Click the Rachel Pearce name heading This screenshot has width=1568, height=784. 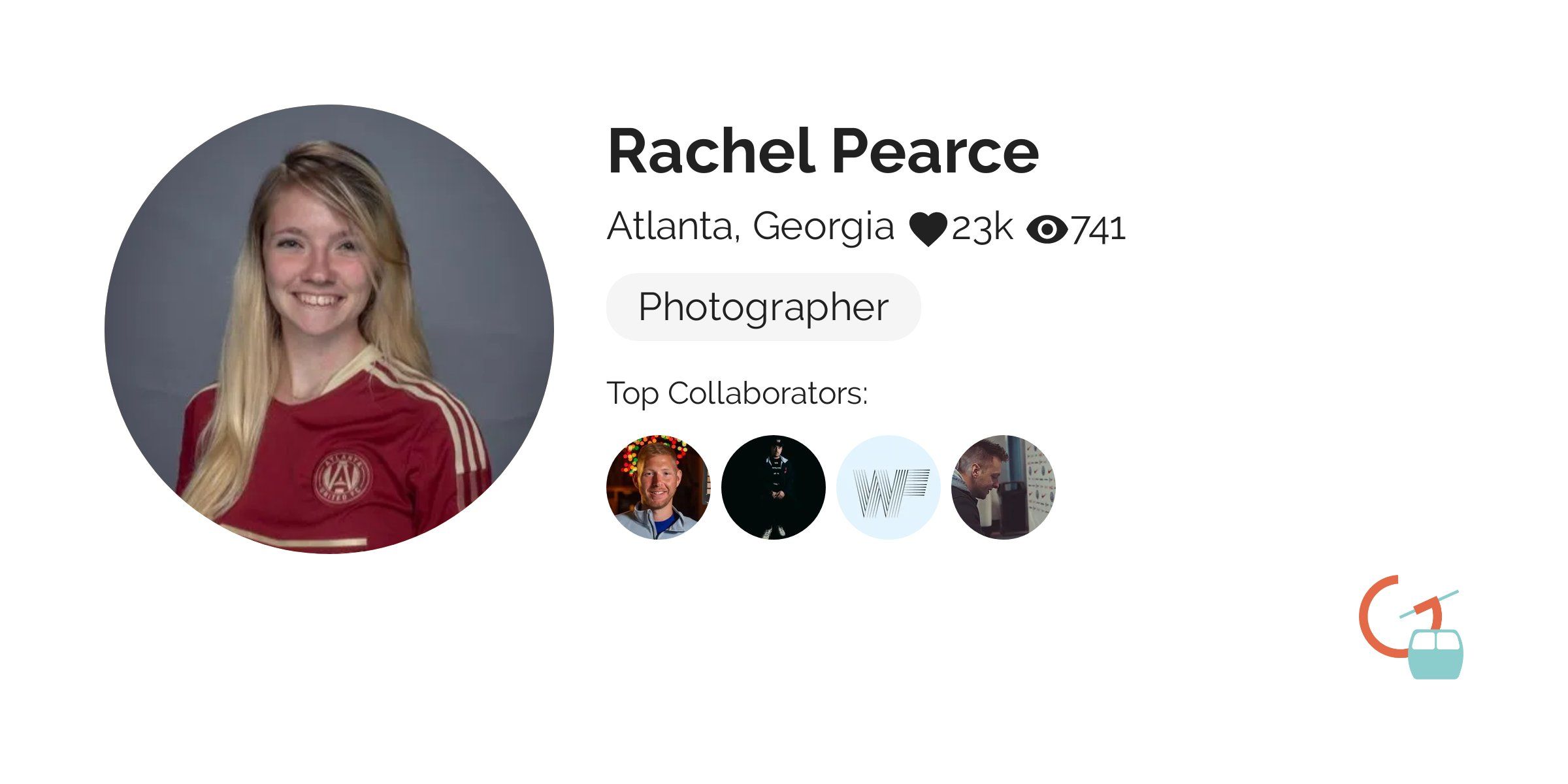click(823, 152)
